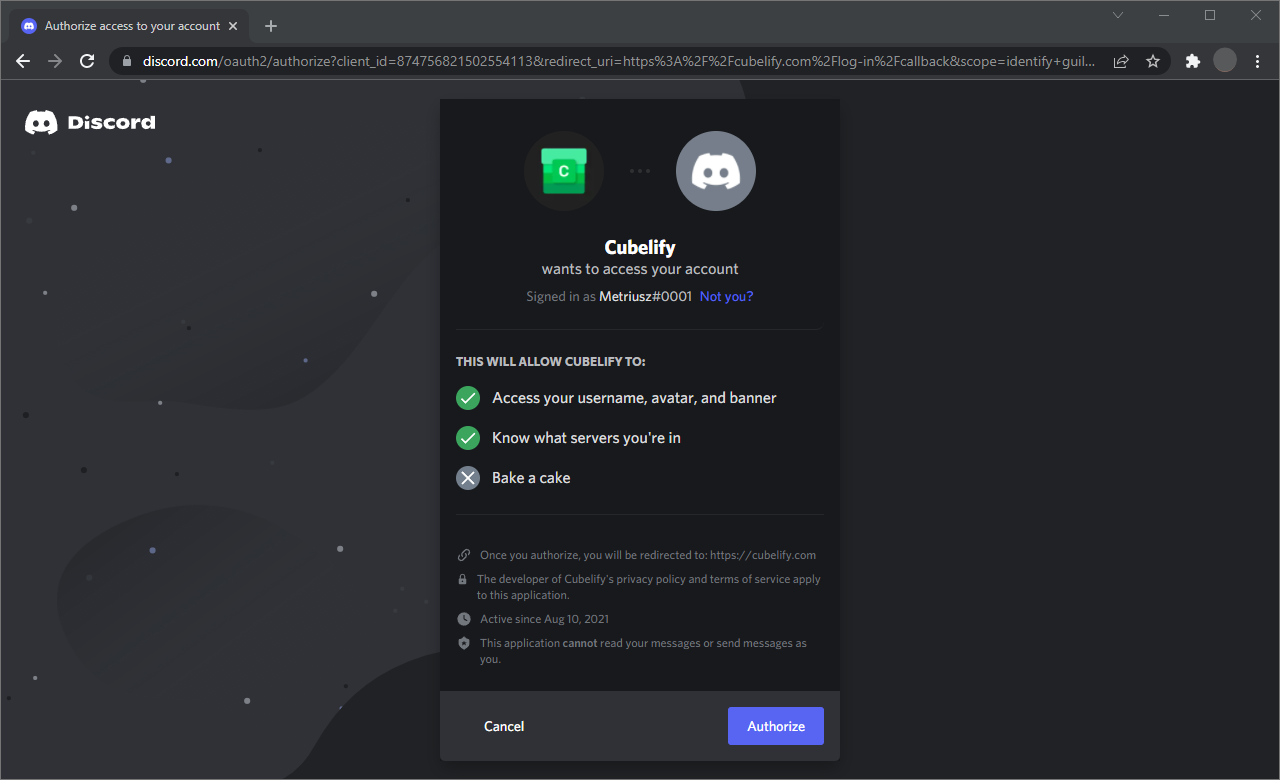The width and height of the screenshot is (1280, 780).
Task: Bookmark this page with the star icon
Action: click(1153, 61)
